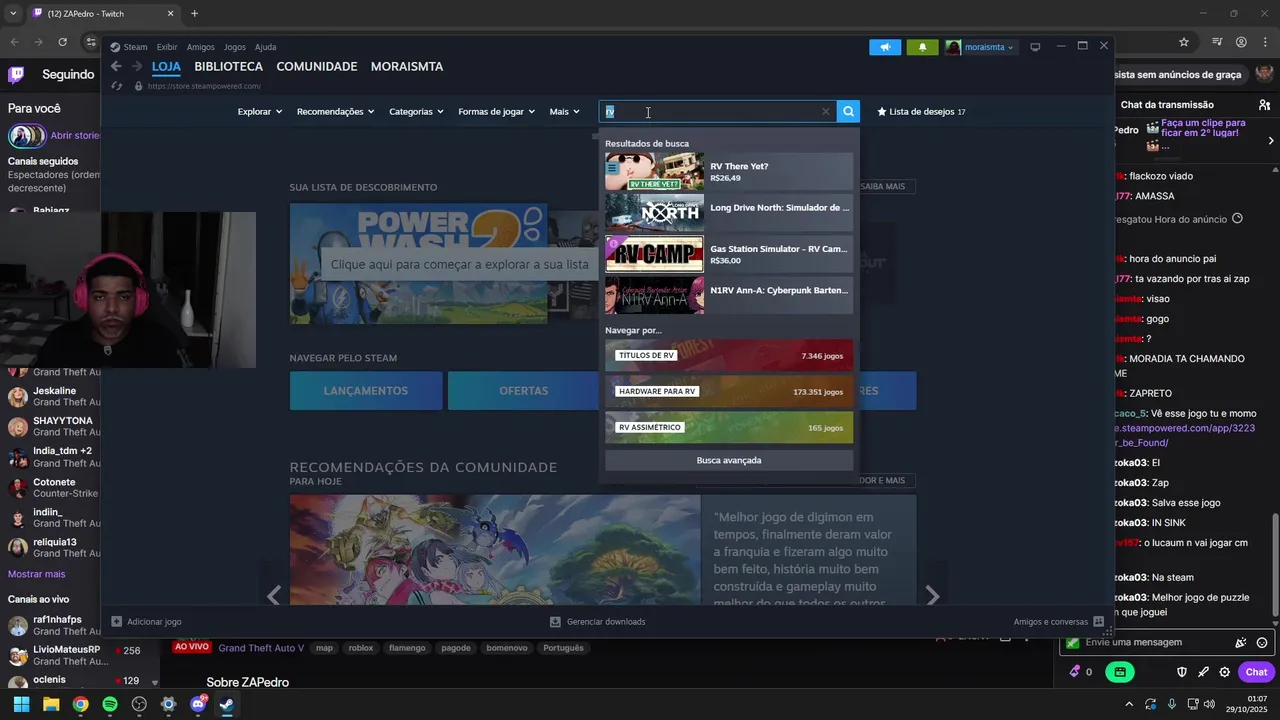1280x720 pixels.
Task: Go back with Steam back arrow
Action: click(x=116, y=66)
